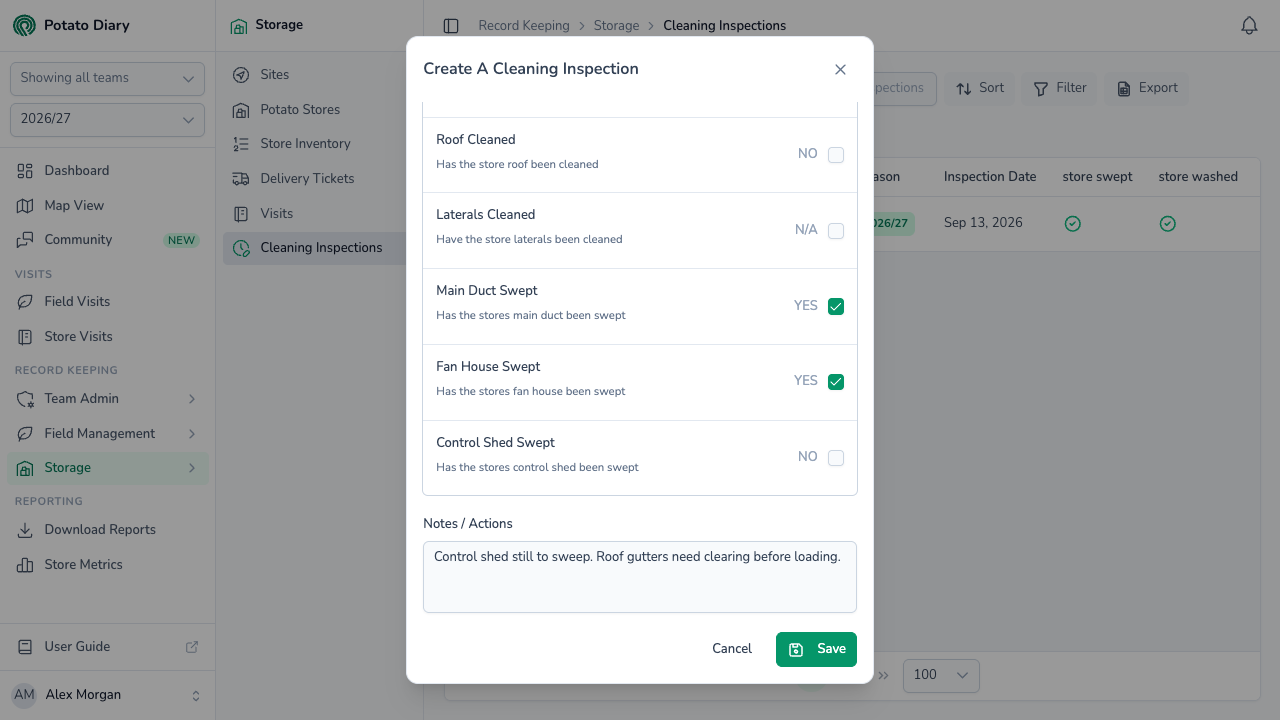1280x720 pixels.
Task: Click the store washed check icon
Action: coord(1167,224)
